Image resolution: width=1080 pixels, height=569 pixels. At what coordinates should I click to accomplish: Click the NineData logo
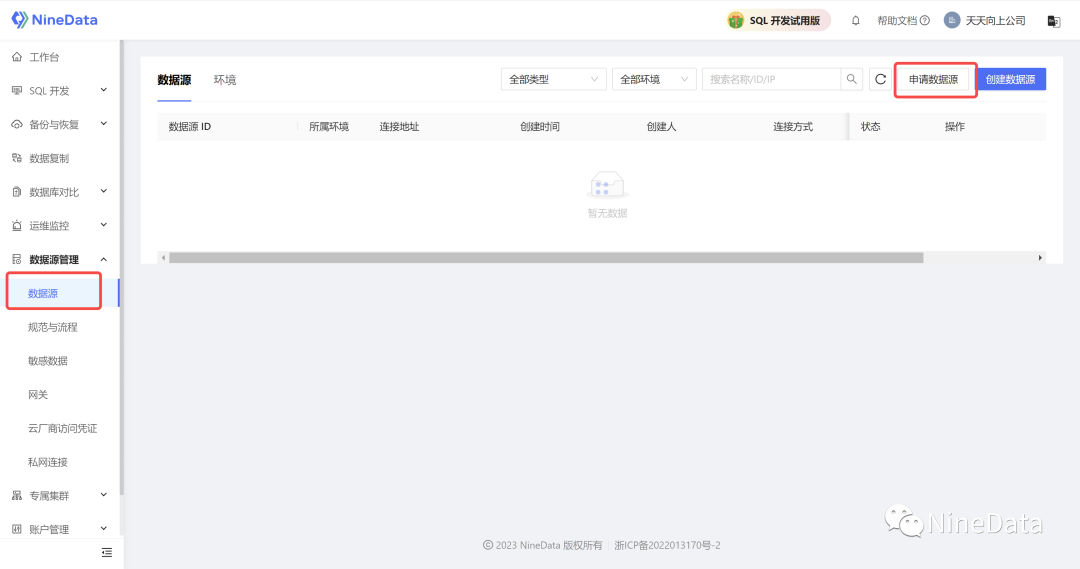pyautogui.click(x=54, y=20)
